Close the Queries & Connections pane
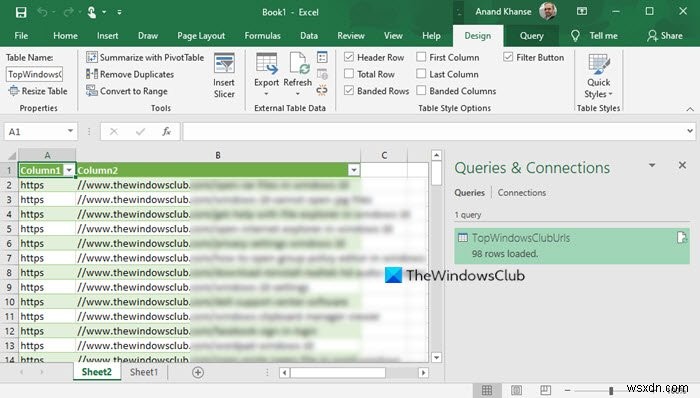The width and height of the screenshot is (700, 398). [682, 165]
